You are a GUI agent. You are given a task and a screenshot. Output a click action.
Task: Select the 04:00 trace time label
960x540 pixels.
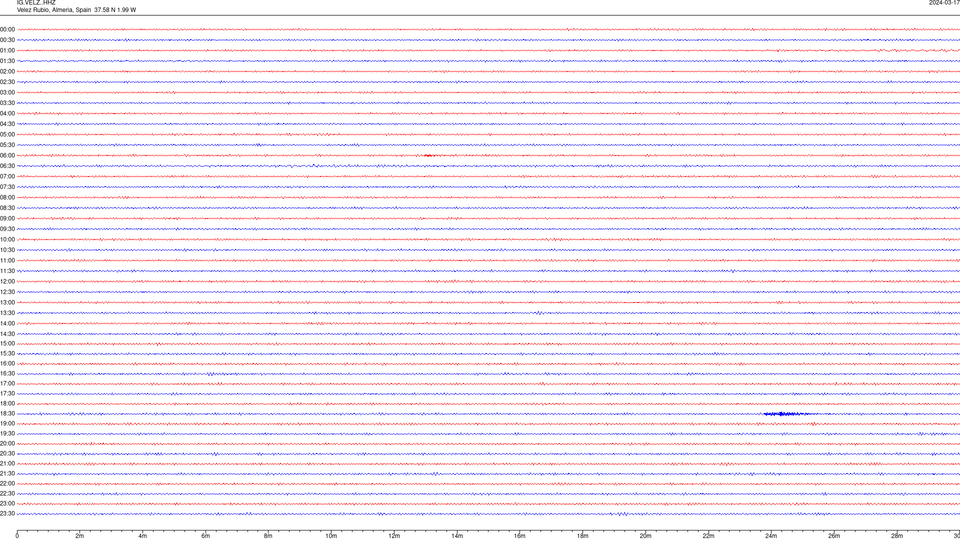7,113
